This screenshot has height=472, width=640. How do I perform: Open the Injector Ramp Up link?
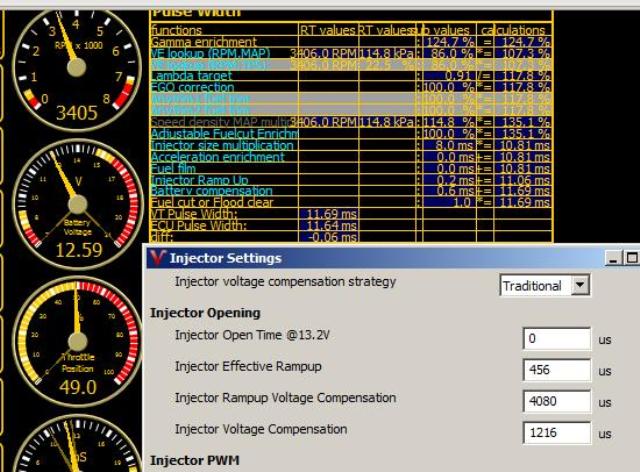pyautogui.click(x=200, y=180)
